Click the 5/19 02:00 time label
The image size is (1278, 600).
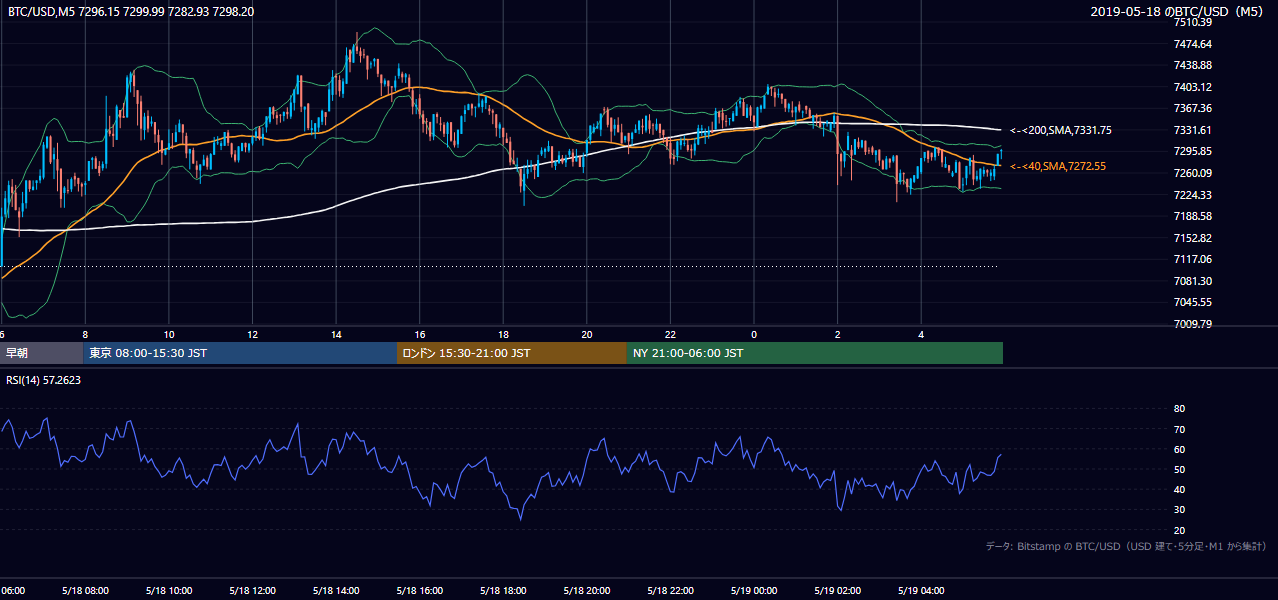pyautogui.click(x=837, y=591)
